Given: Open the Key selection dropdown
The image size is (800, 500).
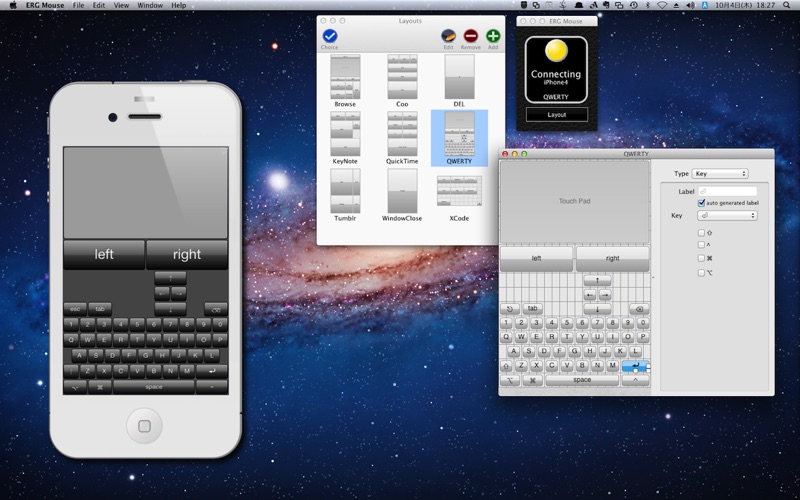Looking at the screenshot, I should [x=726, y=215].
